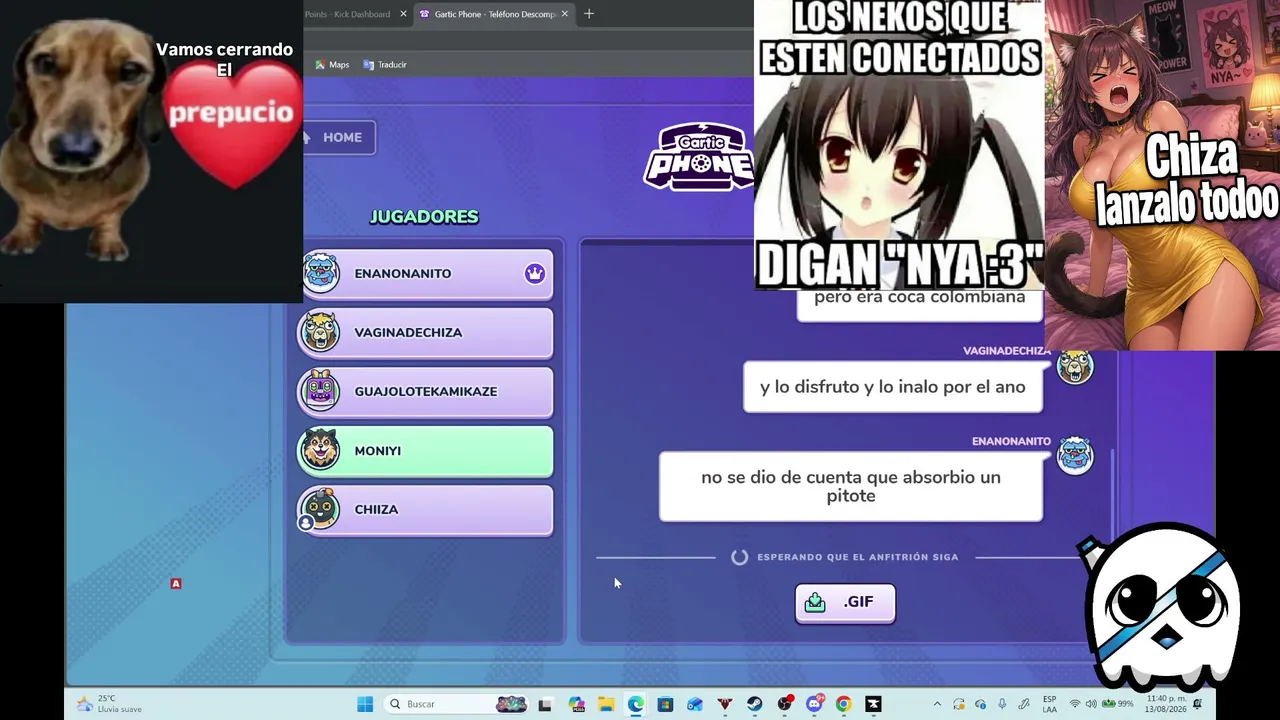Open the ESP LAA language switcher

(x=1049, y=704)
